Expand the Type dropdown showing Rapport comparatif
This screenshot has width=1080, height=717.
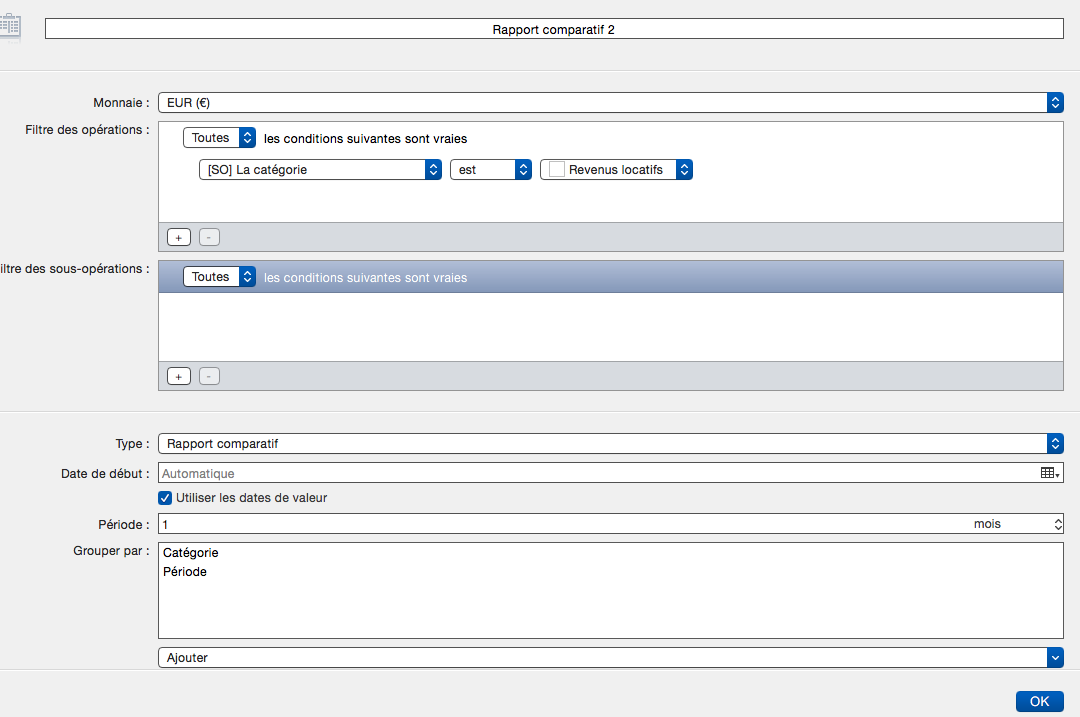pyautogui.click(x=610, y=443)
